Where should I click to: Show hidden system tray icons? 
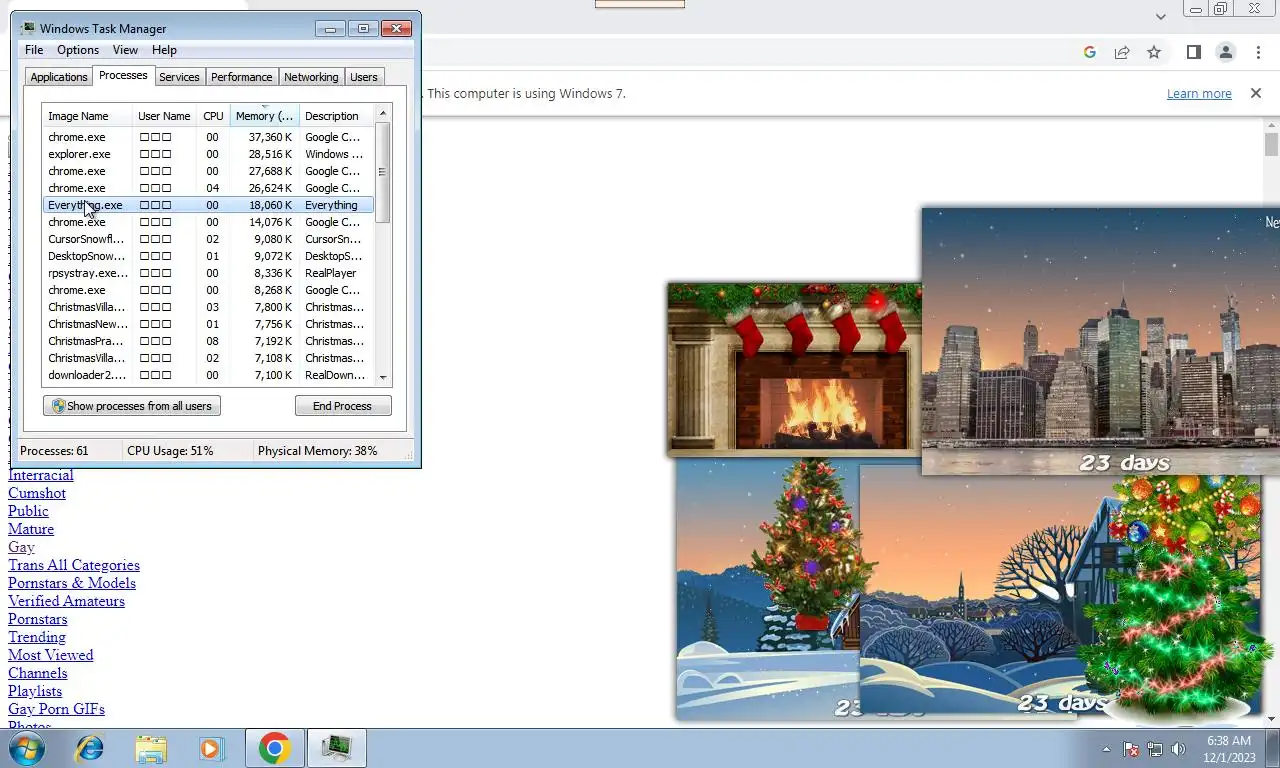1106,749
